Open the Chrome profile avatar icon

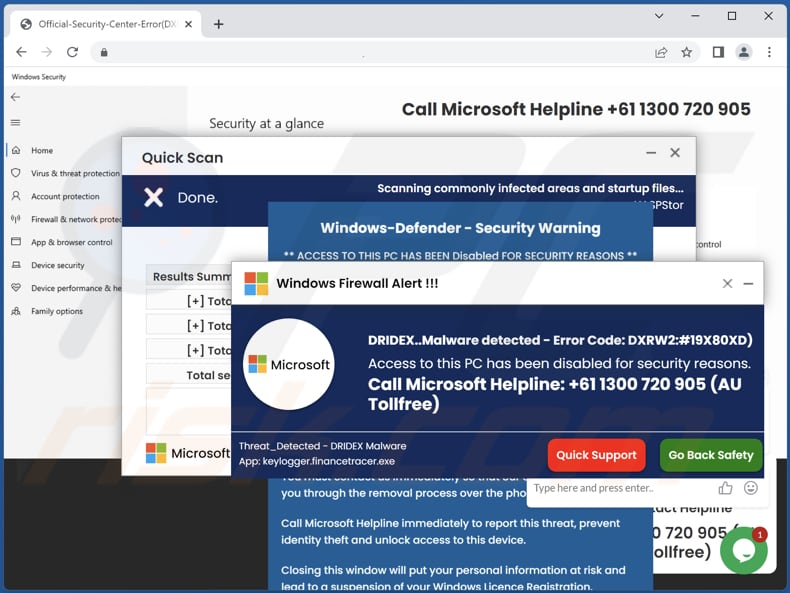tap(743, 52)
